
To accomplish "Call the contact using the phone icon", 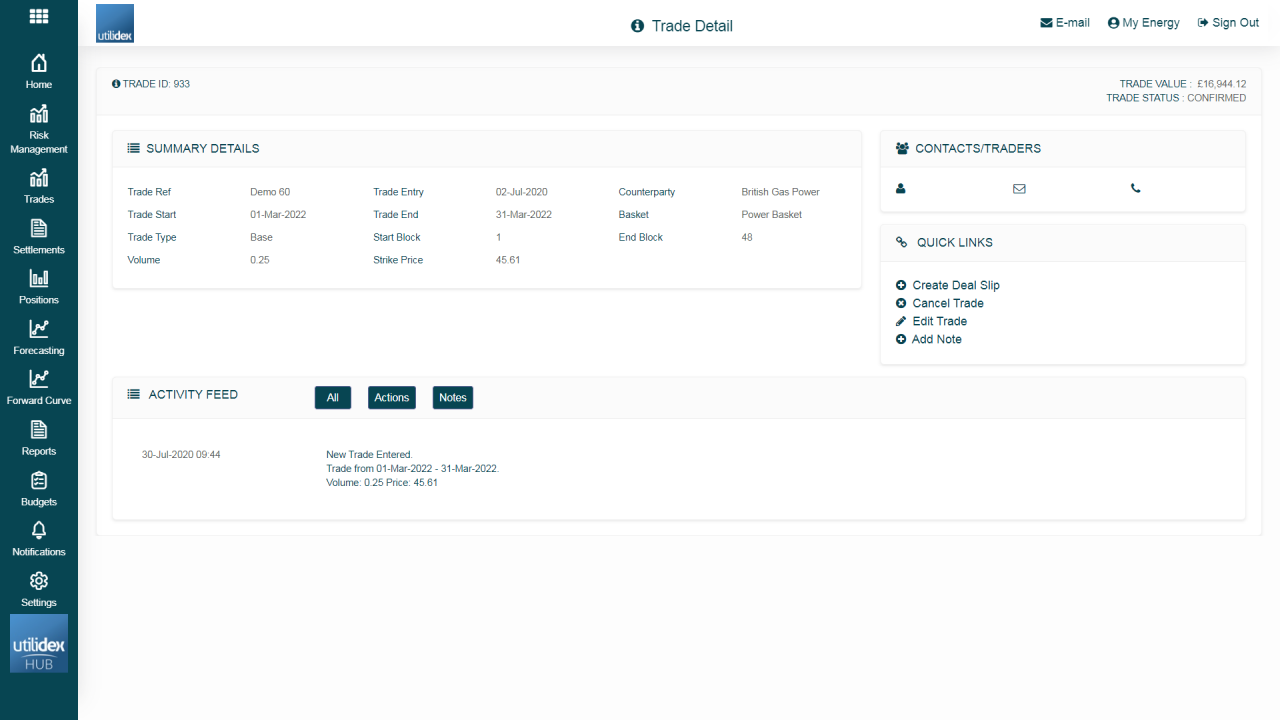I will coord(1135,188).
